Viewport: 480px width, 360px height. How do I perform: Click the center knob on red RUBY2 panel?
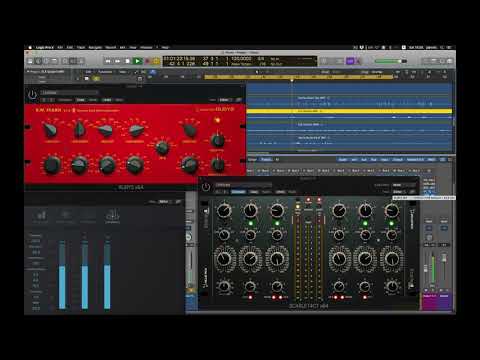coord(162,148)
